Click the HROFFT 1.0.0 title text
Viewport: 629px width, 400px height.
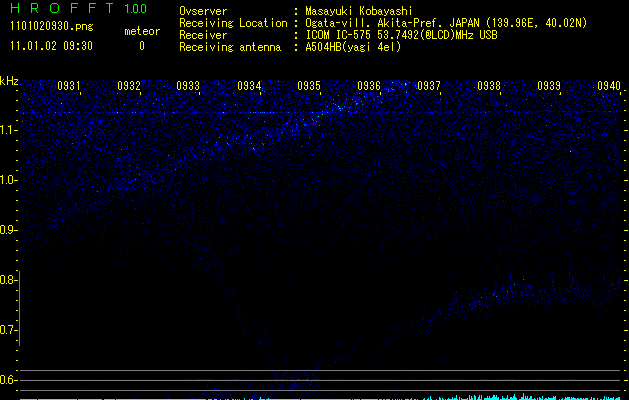[x=79, y=8]
